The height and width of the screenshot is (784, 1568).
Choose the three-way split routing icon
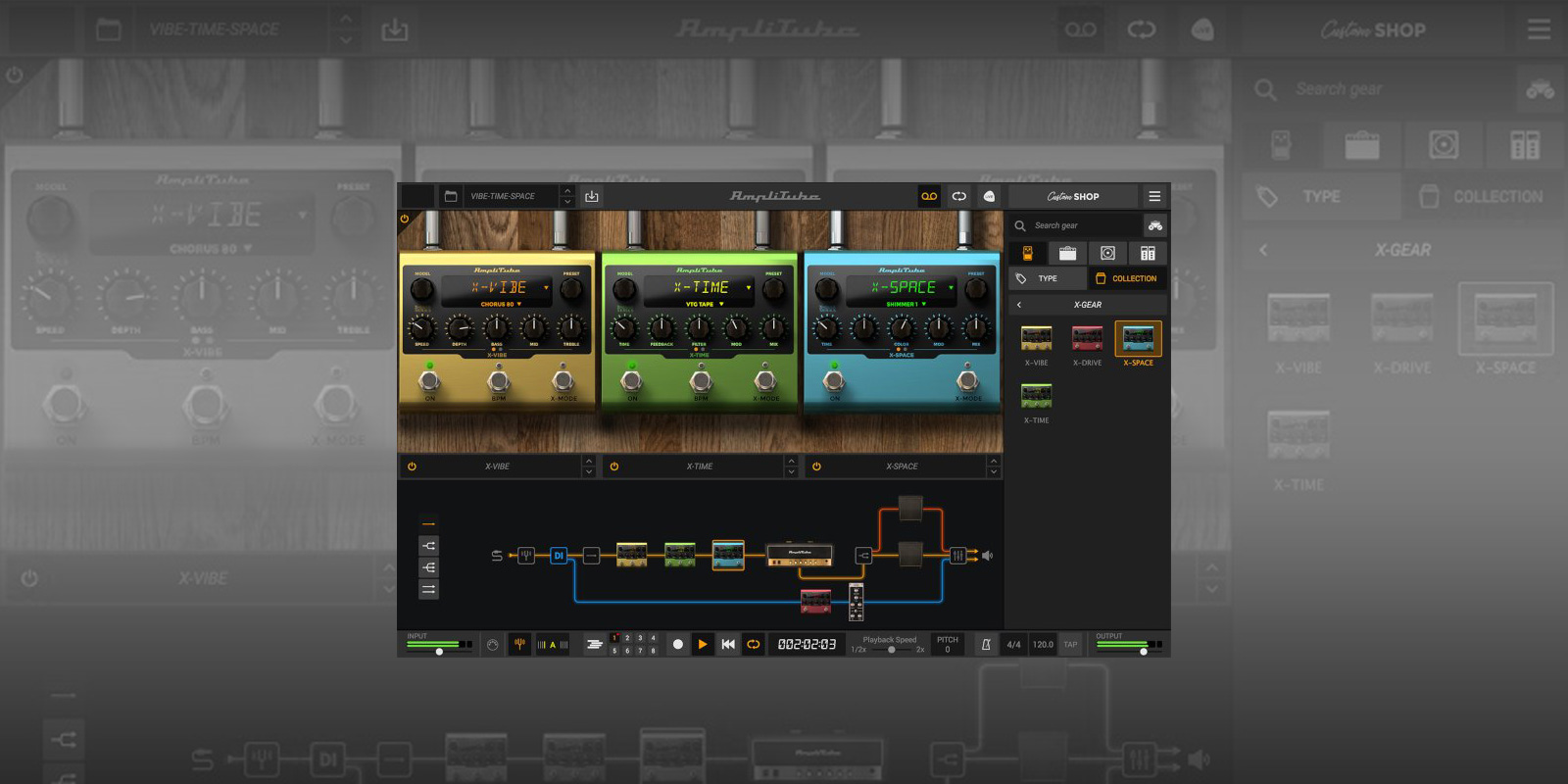coord(428,567)
